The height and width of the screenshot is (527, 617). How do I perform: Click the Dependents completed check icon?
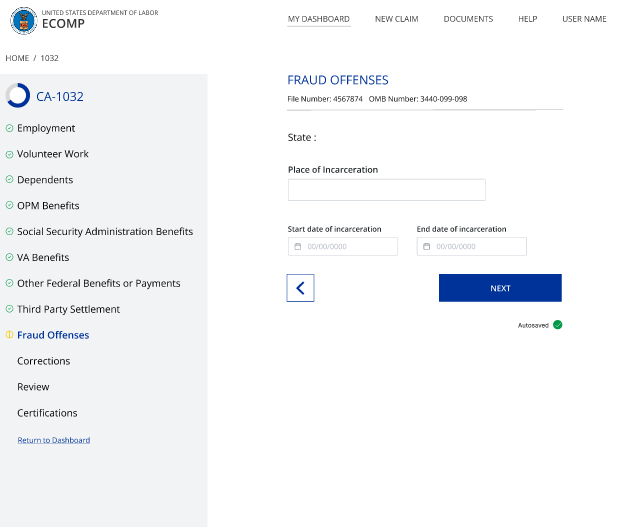tap(9, 180)
